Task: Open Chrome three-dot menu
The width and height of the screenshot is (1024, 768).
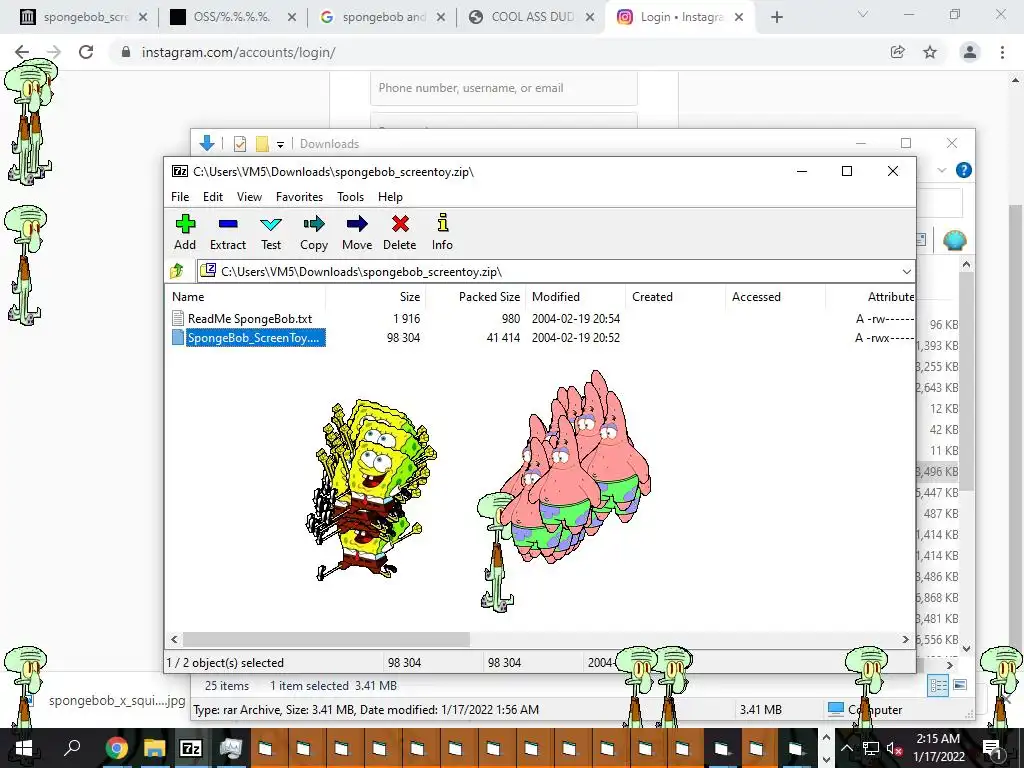Action: 1002,52
